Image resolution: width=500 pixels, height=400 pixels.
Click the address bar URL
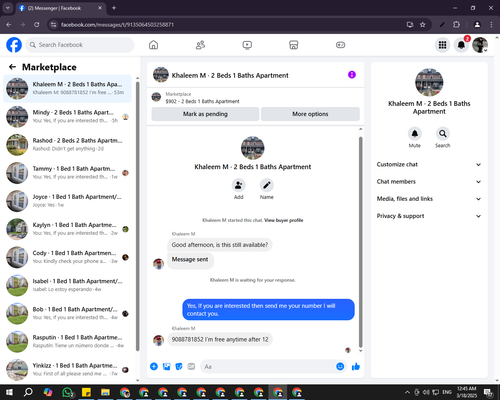pyautogui.click(x=117, y=25)
